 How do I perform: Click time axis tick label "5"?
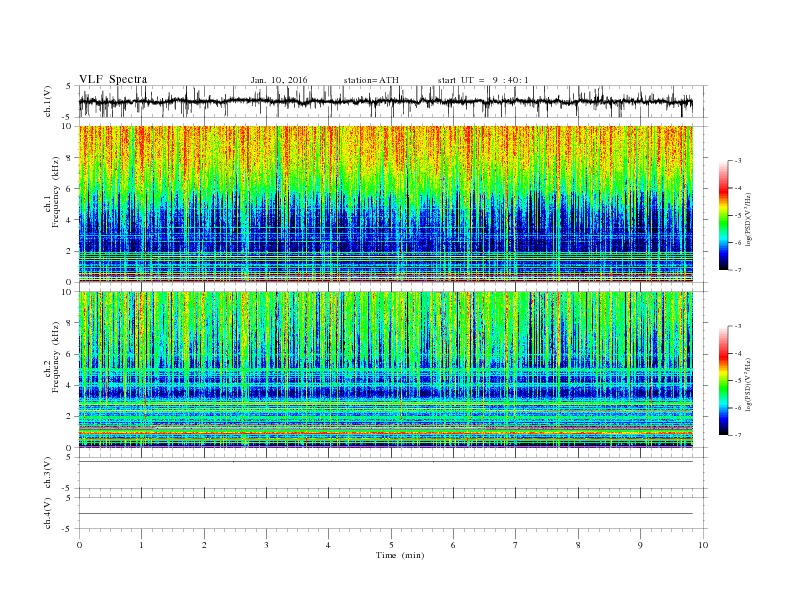click(x=391, y=545)
